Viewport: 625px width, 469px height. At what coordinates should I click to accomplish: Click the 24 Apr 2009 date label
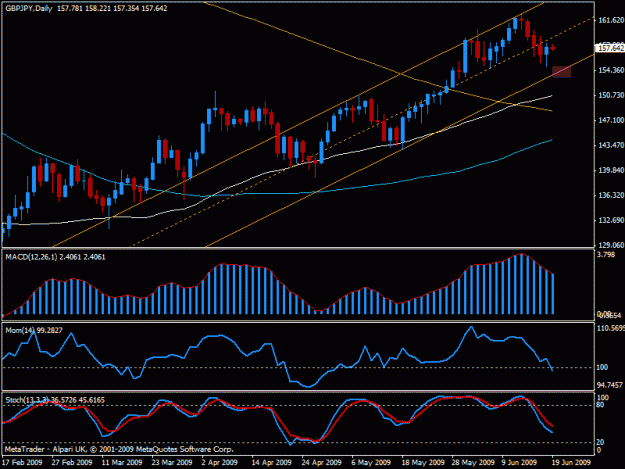click(x=322, y=463)
